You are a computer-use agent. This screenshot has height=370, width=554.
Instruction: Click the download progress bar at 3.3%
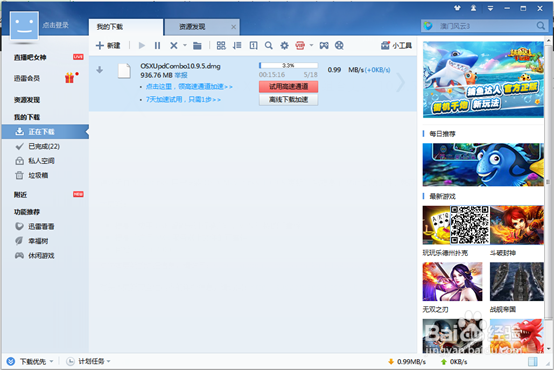pos(288,65)
